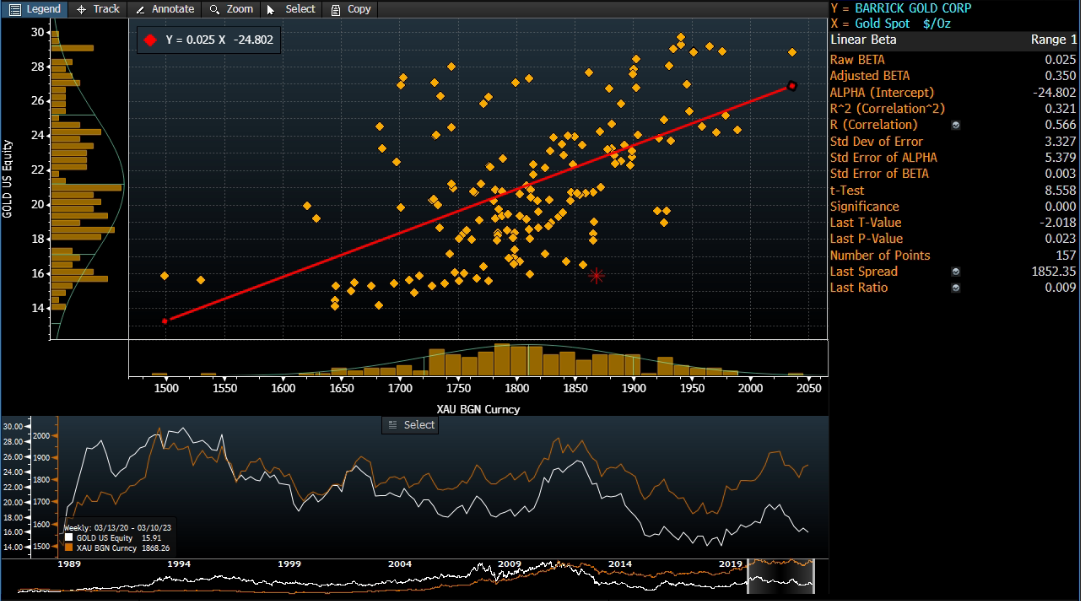
Task: Open the Legend toolbar button
Action: click(34, 9)
